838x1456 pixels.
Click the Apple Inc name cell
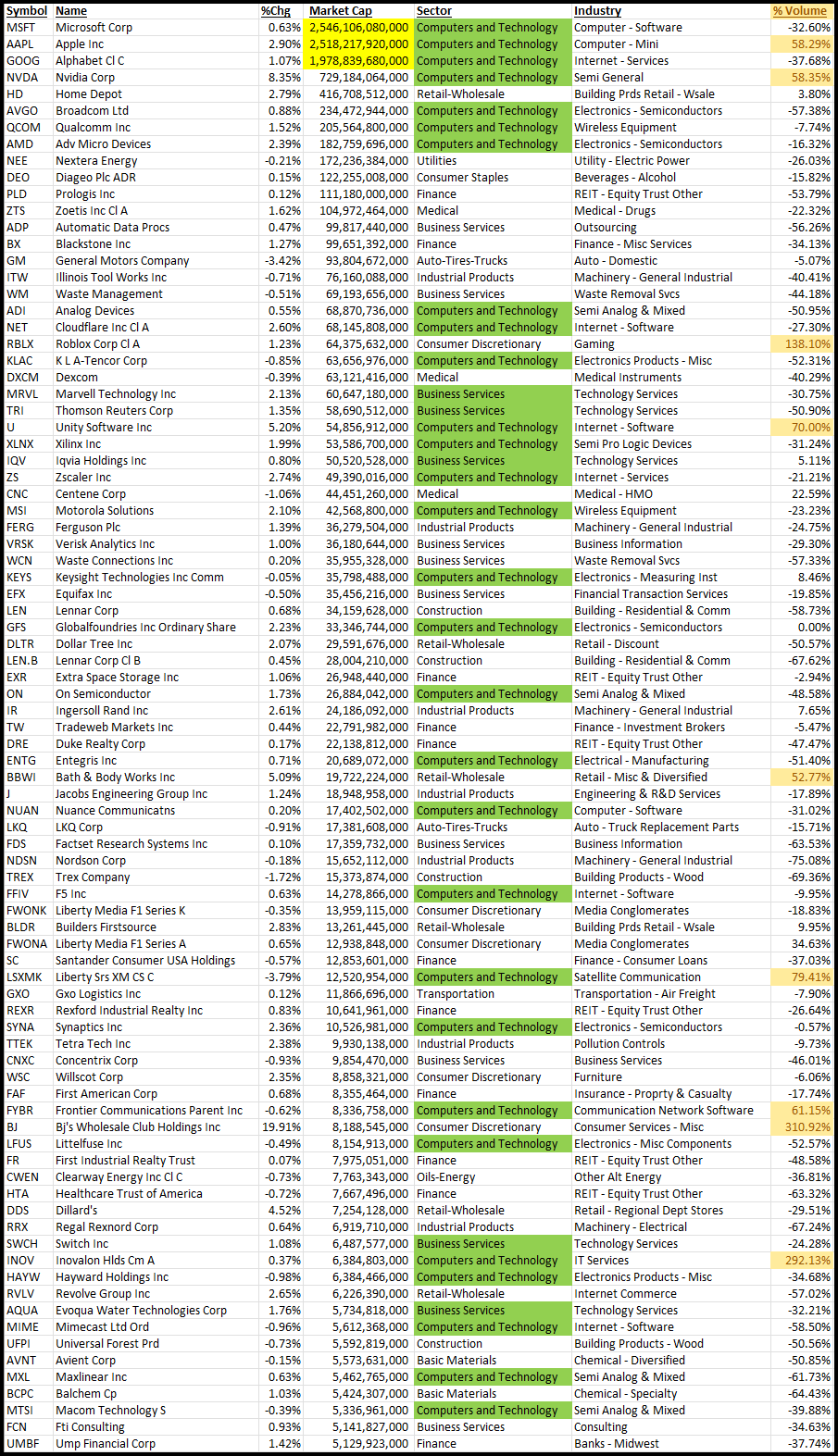tap(80, 44)
